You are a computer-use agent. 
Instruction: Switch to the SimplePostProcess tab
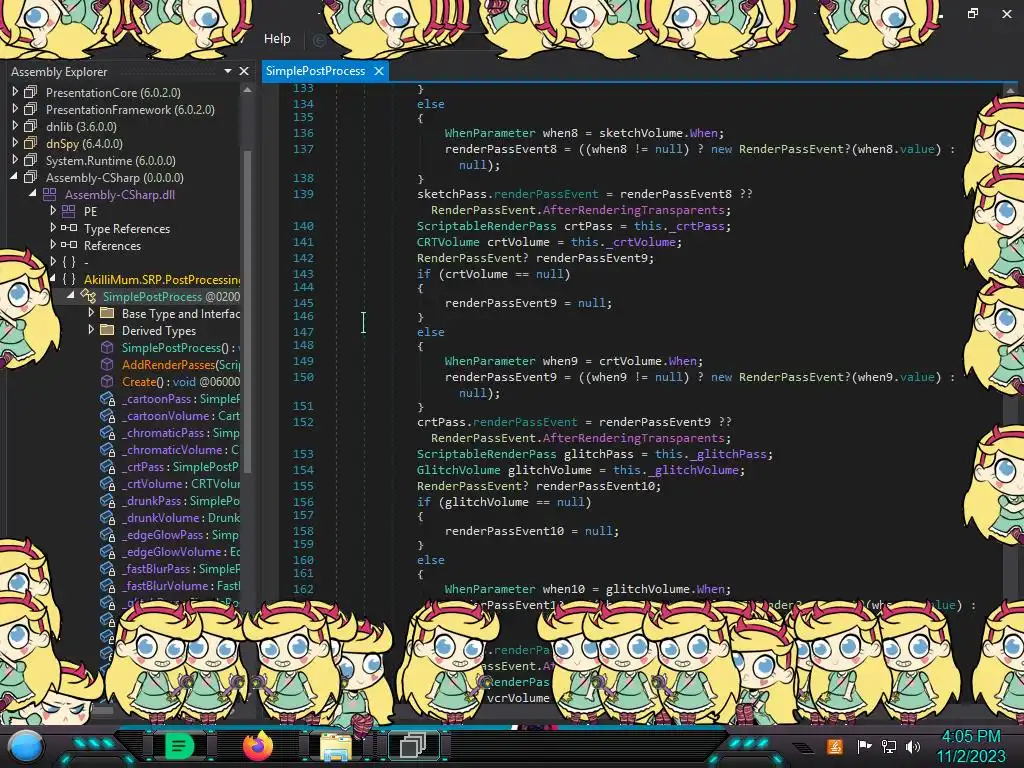[315, 71]
